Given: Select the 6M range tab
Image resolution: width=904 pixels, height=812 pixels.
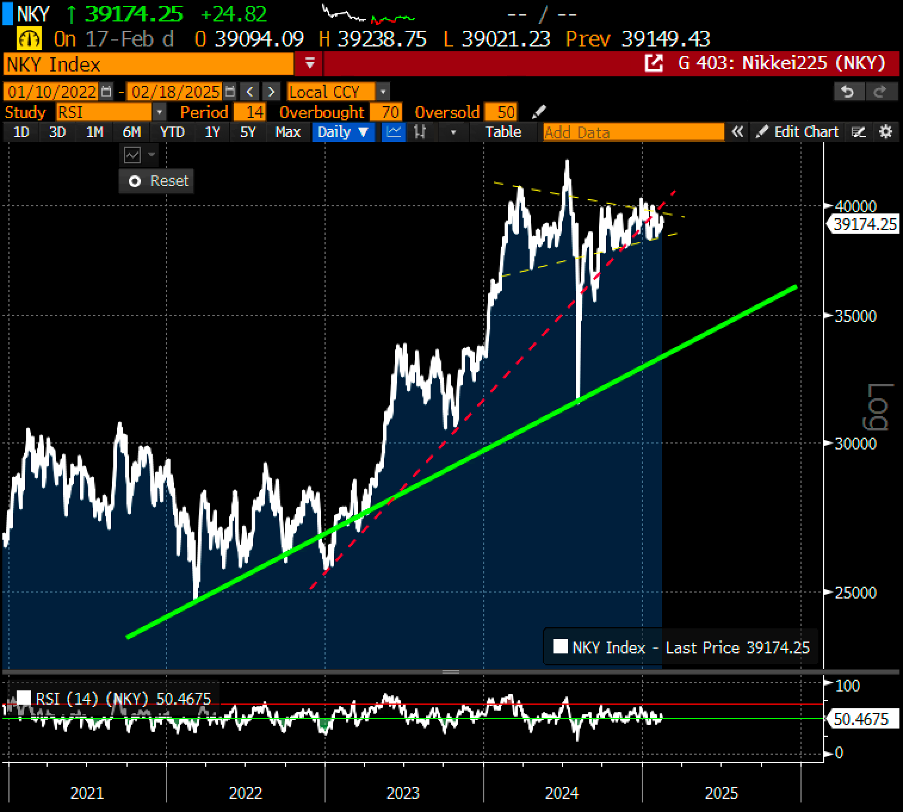Looking at the screenshot, I should tap(132, 132).
